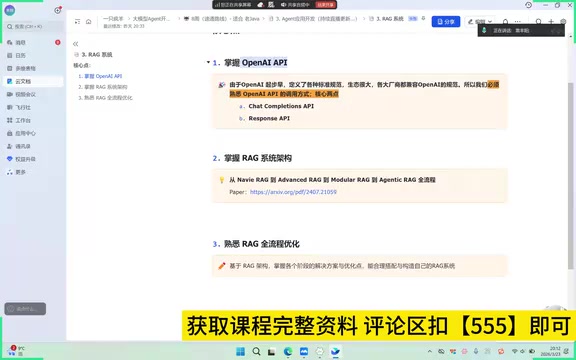Collapse the outline panel with double chevron
The image size is (576, 360).
pos(76,44)
